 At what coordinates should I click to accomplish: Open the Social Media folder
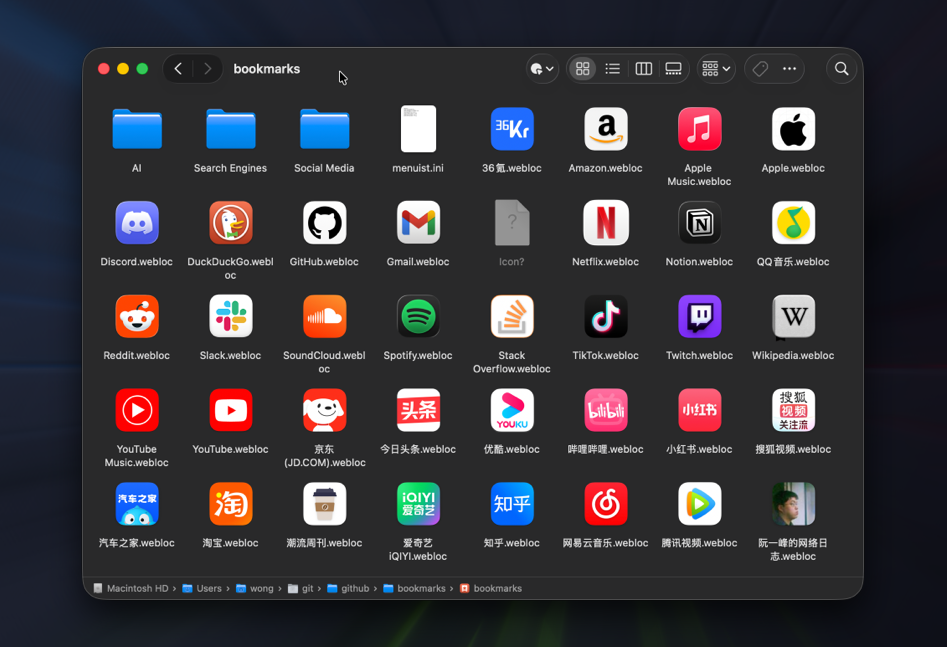click(x=324, y=129)
